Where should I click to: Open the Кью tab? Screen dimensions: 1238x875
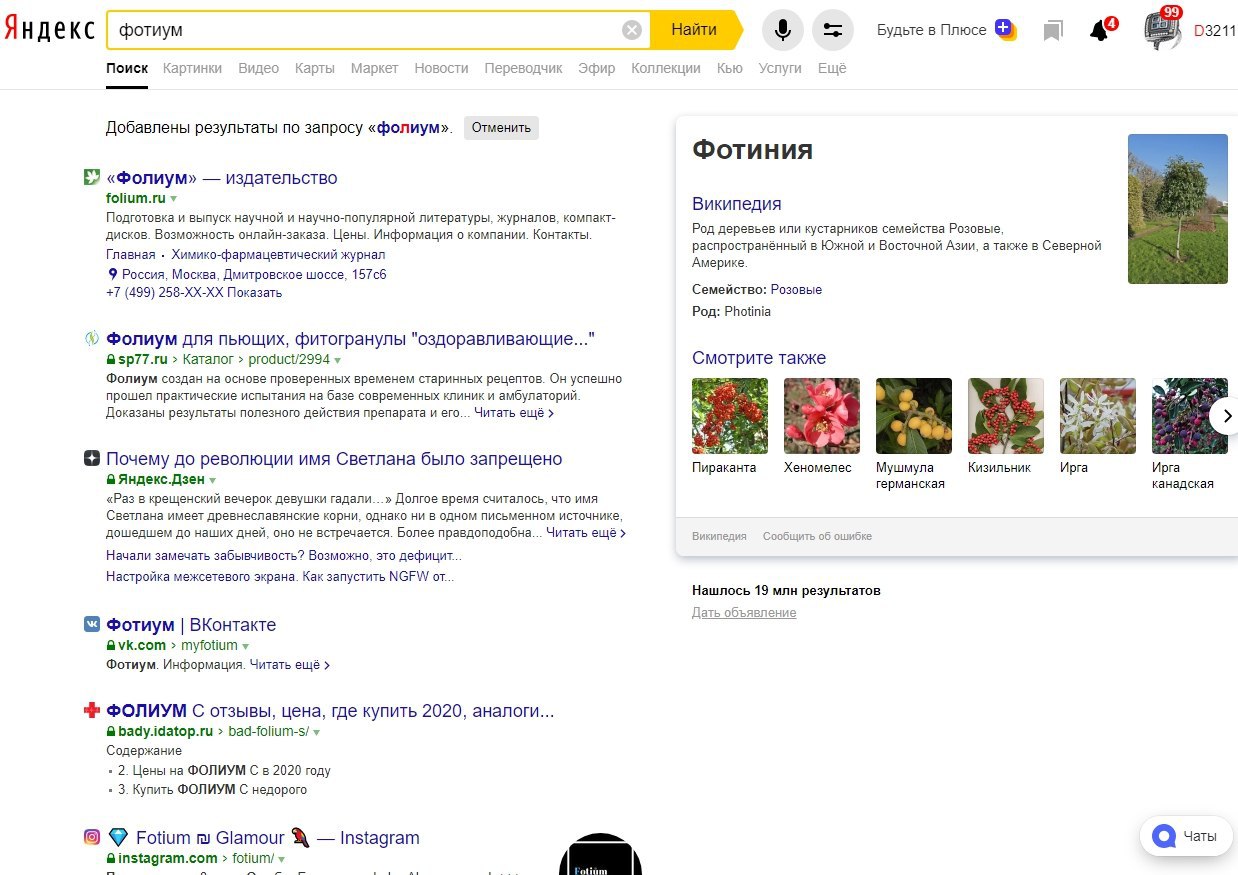tap(730, 68)
